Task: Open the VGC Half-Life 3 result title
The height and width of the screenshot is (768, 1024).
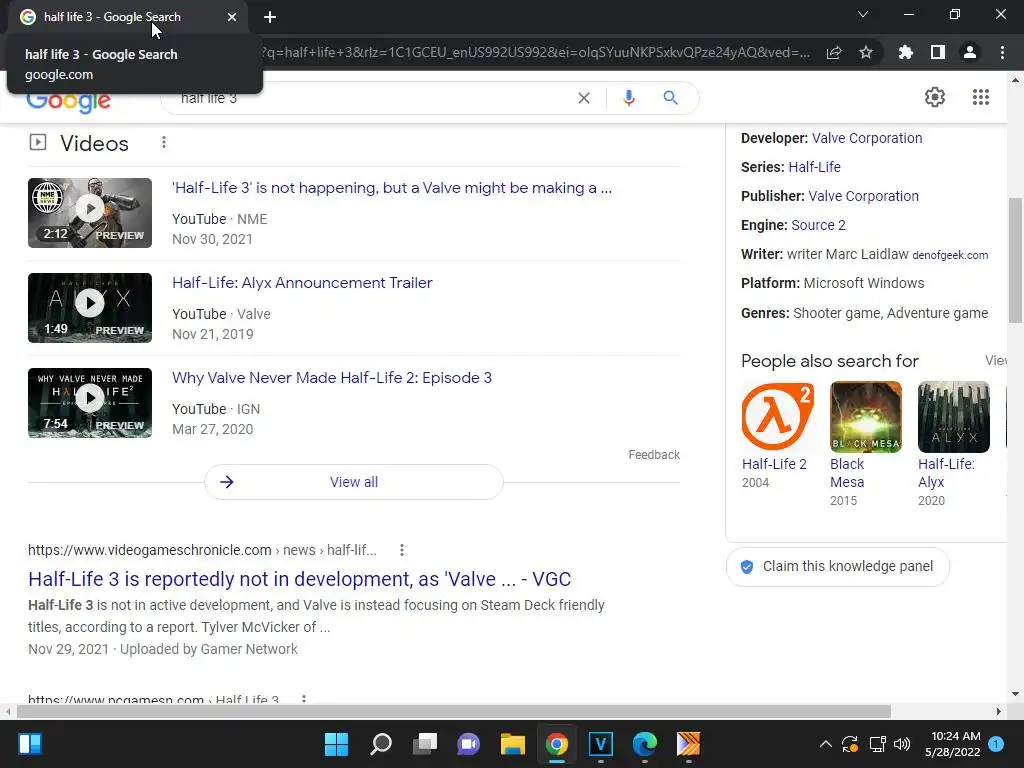Action: [x=300, y=579]
